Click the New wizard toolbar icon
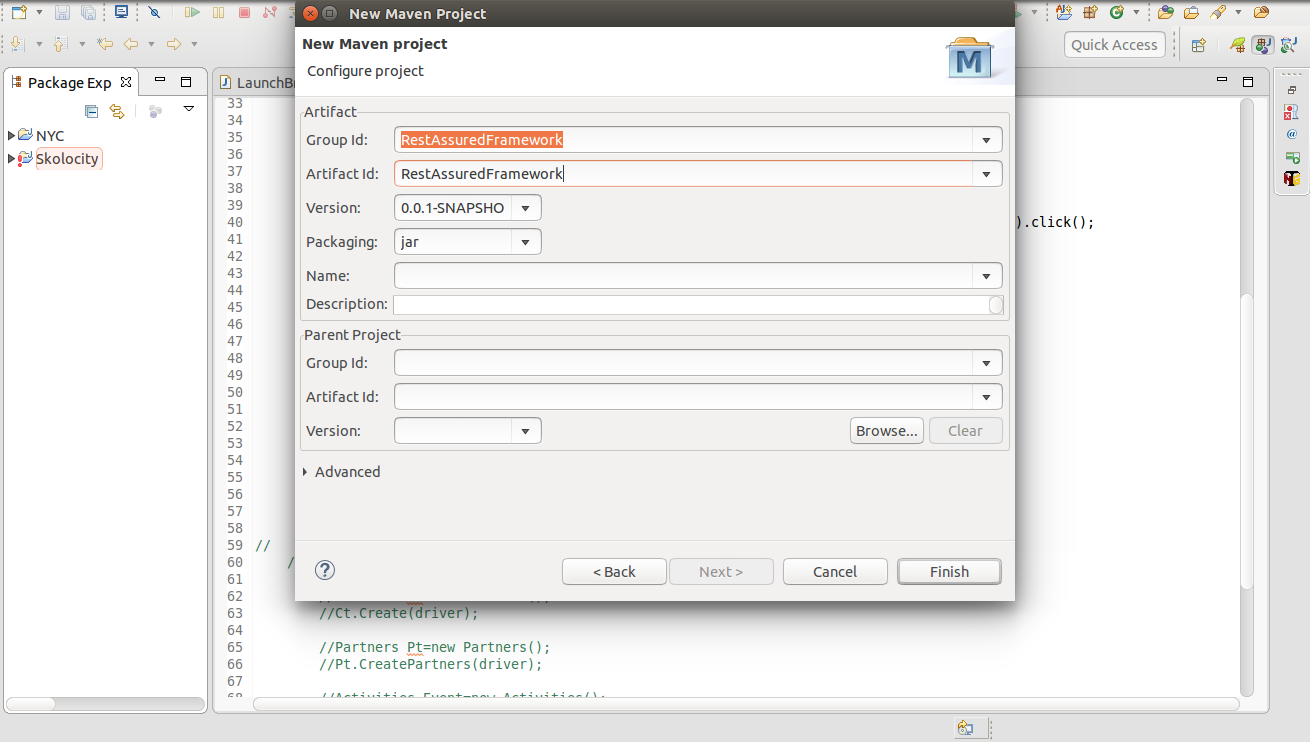 coord(18,13)
